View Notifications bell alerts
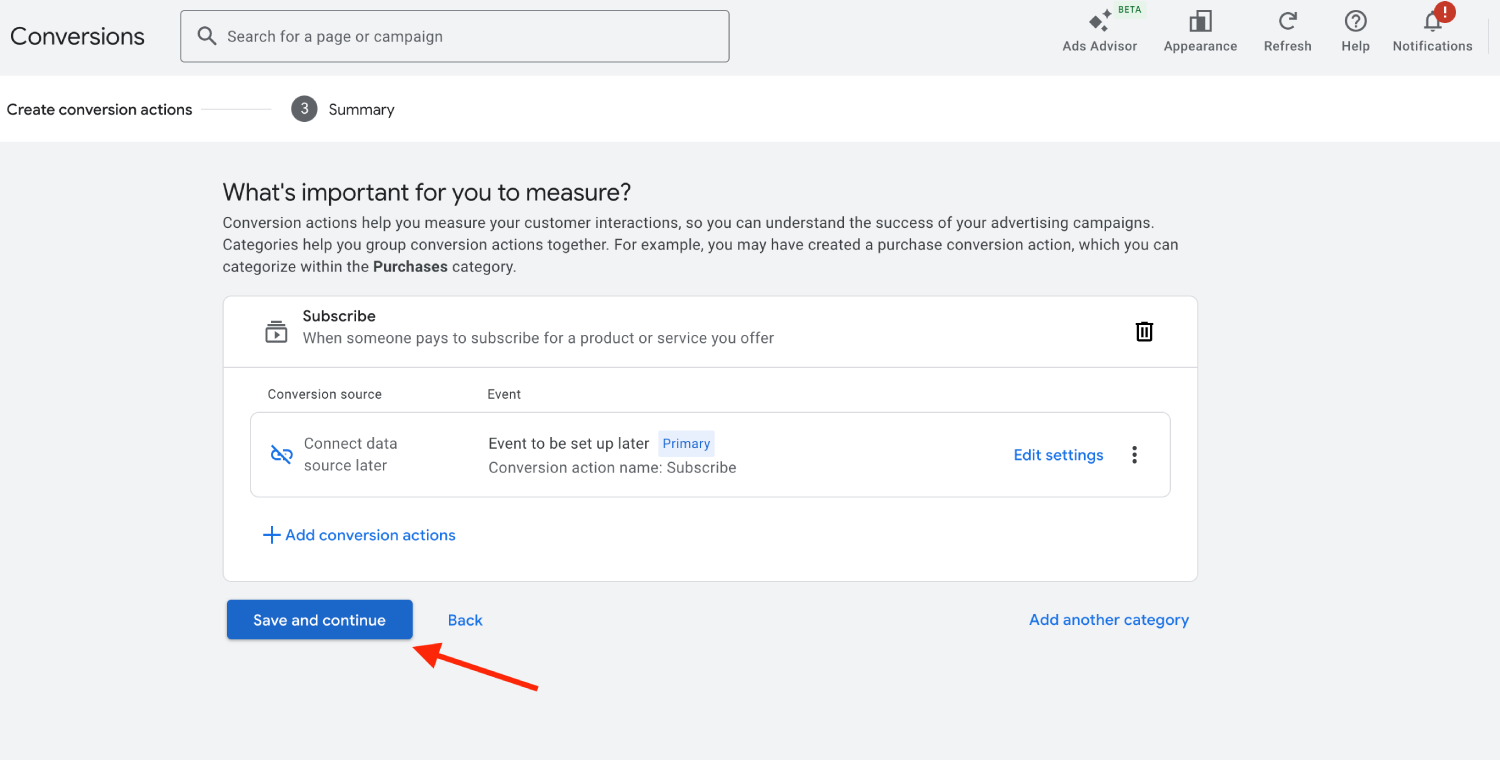The height and width of the screenshot is (760, 1500). [1432, 32]
